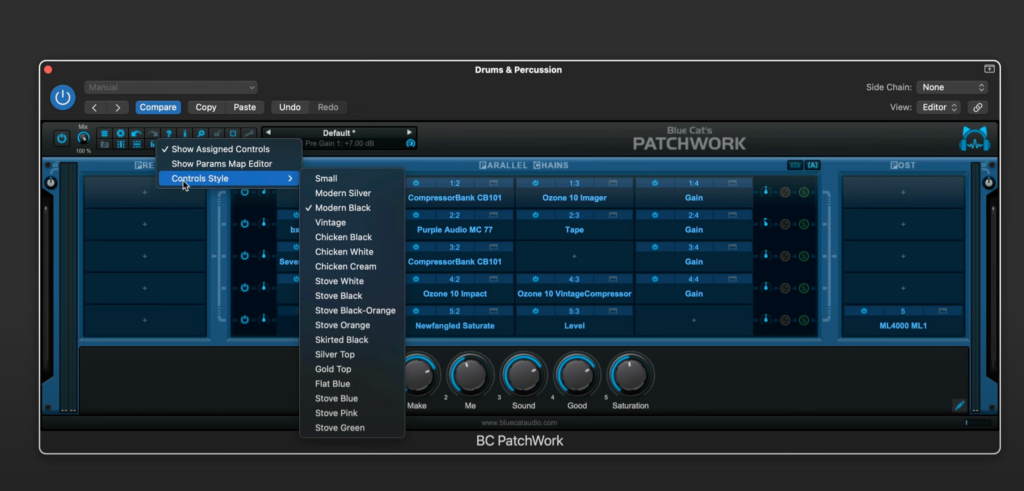Click the Mix knob
The height and width of the screenshot is (491, 1024).
click(83, 138)
